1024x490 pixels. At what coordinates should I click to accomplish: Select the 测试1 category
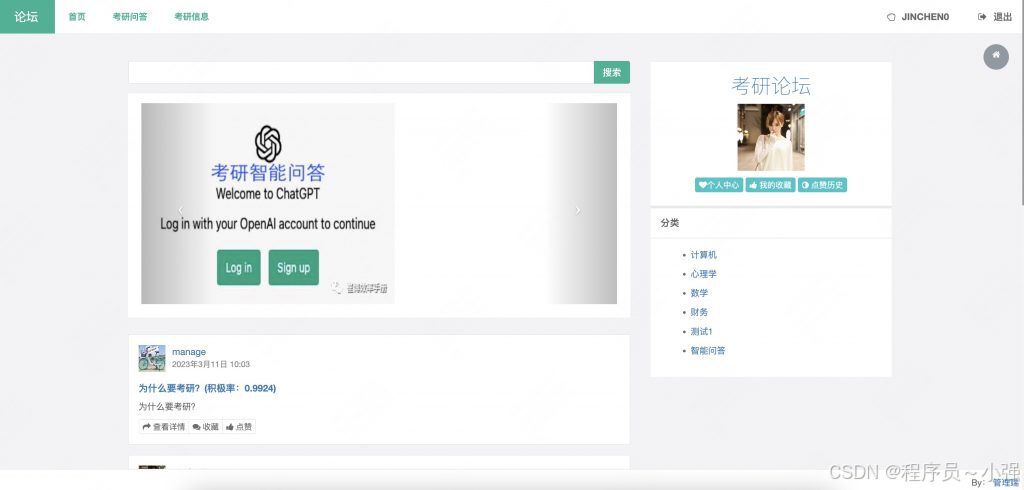click(x=701, y=331)
